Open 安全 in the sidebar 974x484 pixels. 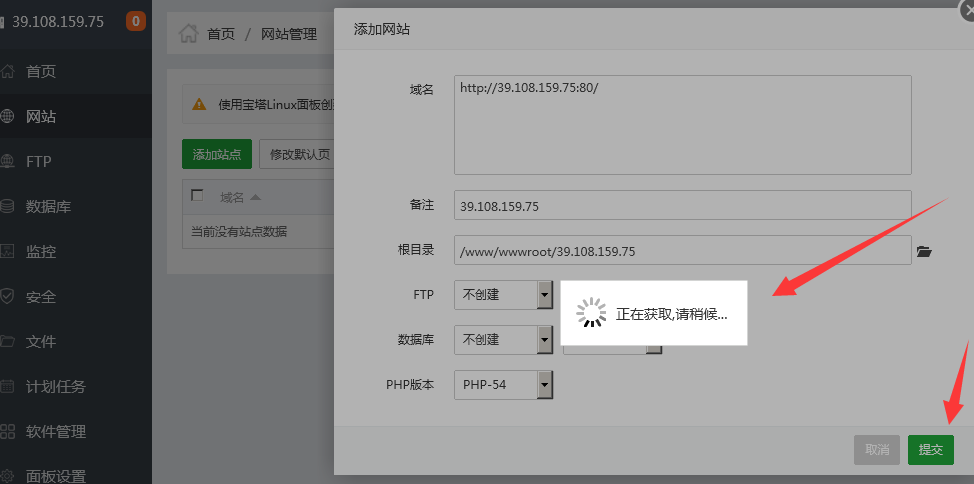pos(76,297)
